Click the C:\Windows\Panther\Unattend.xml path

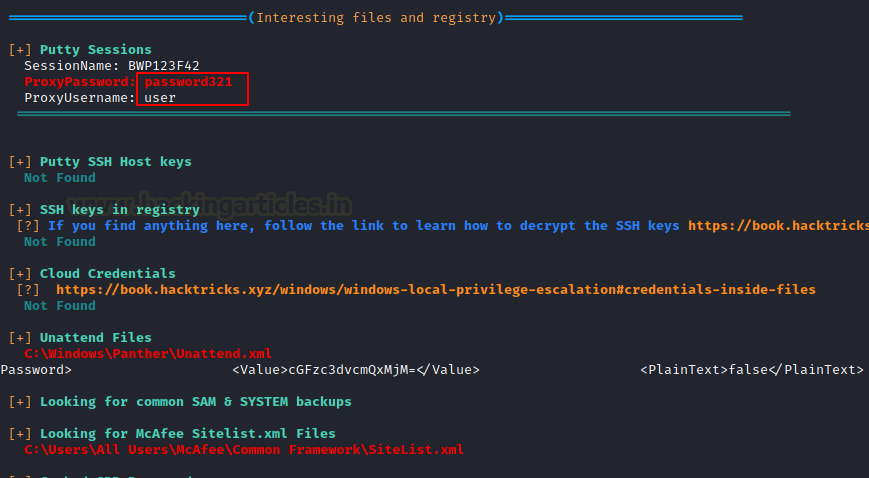coord(148,354)
